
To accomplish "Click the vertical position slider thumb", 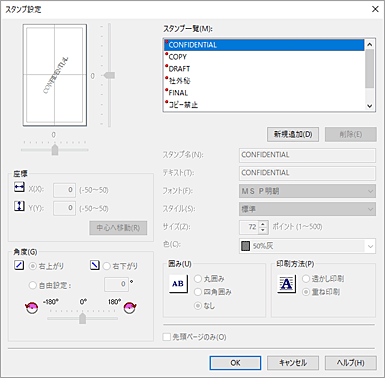I will [109, 76].
